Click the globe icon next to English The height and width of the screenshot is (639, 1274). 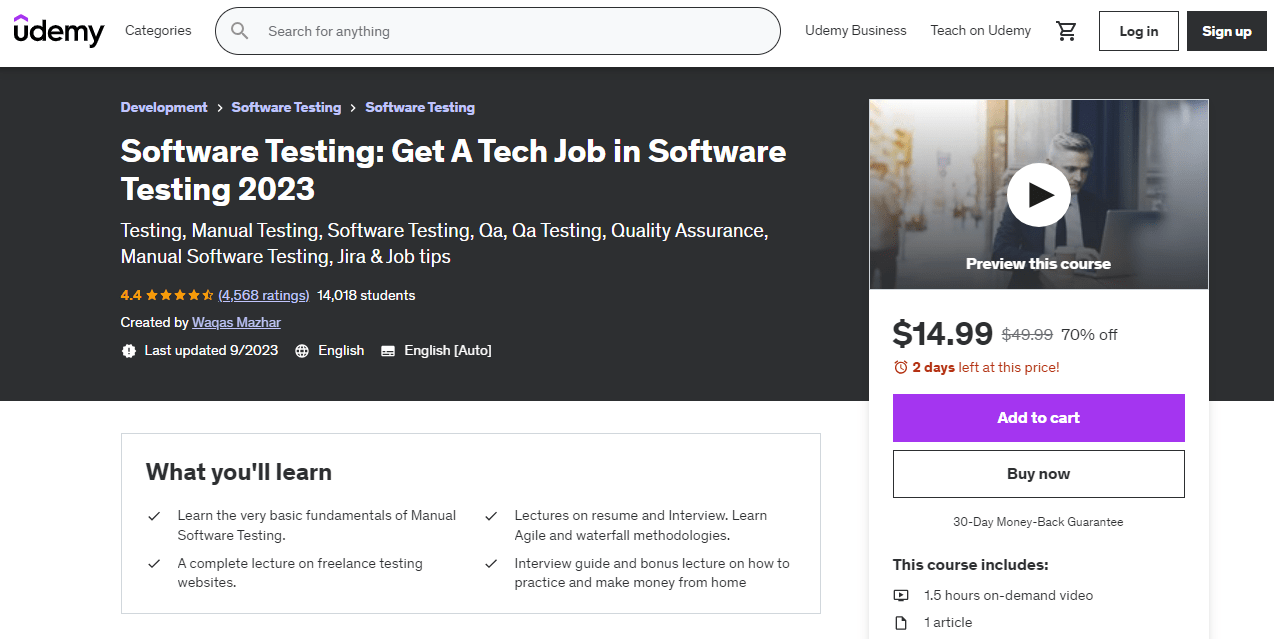300,350
